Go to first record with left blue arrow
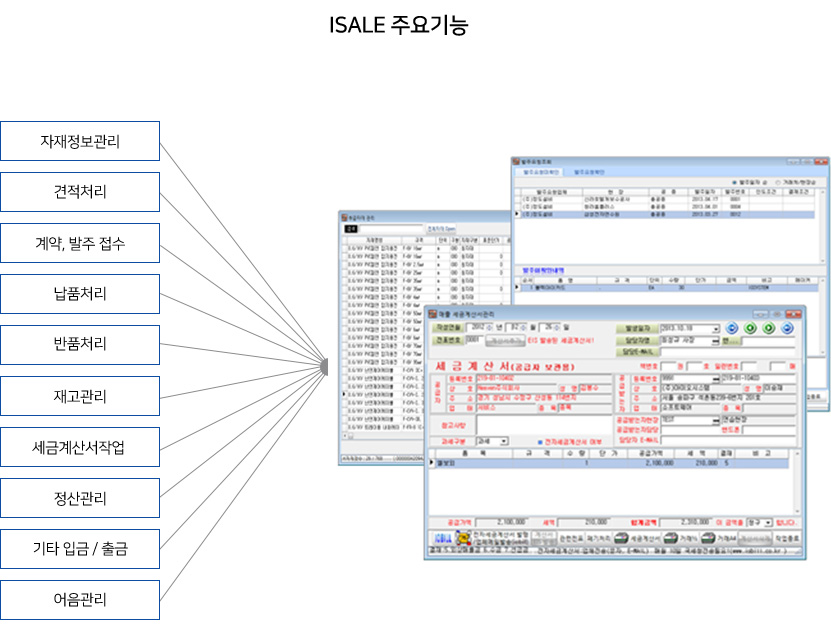 (732, 328)
